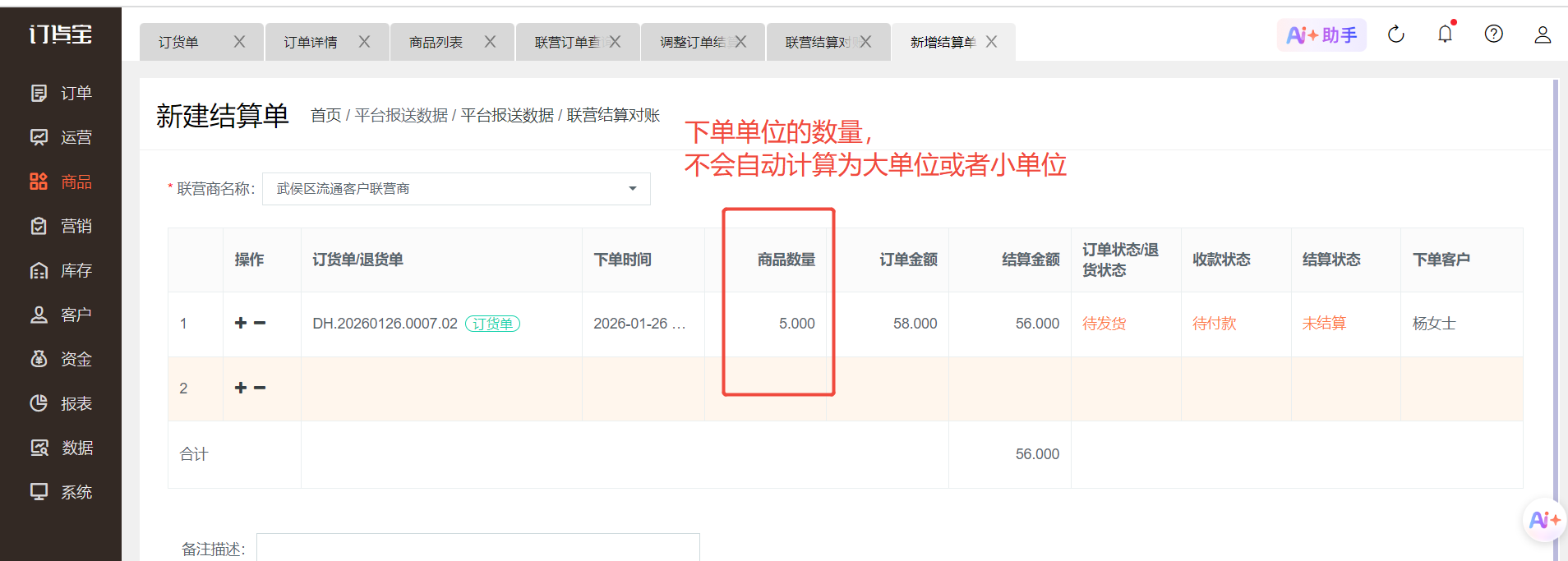Click the refresh icon in top bar

pyautogui.click(x=1396, y=34)
